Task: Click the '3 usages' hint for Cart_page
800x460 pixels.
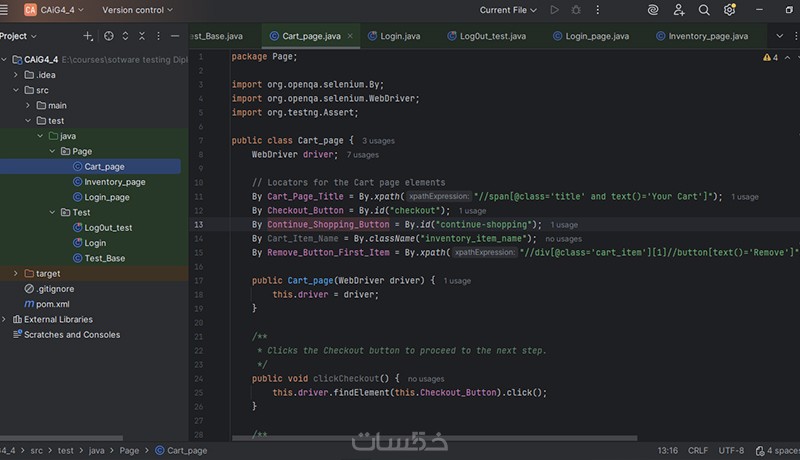Action: tap(378, 141)
